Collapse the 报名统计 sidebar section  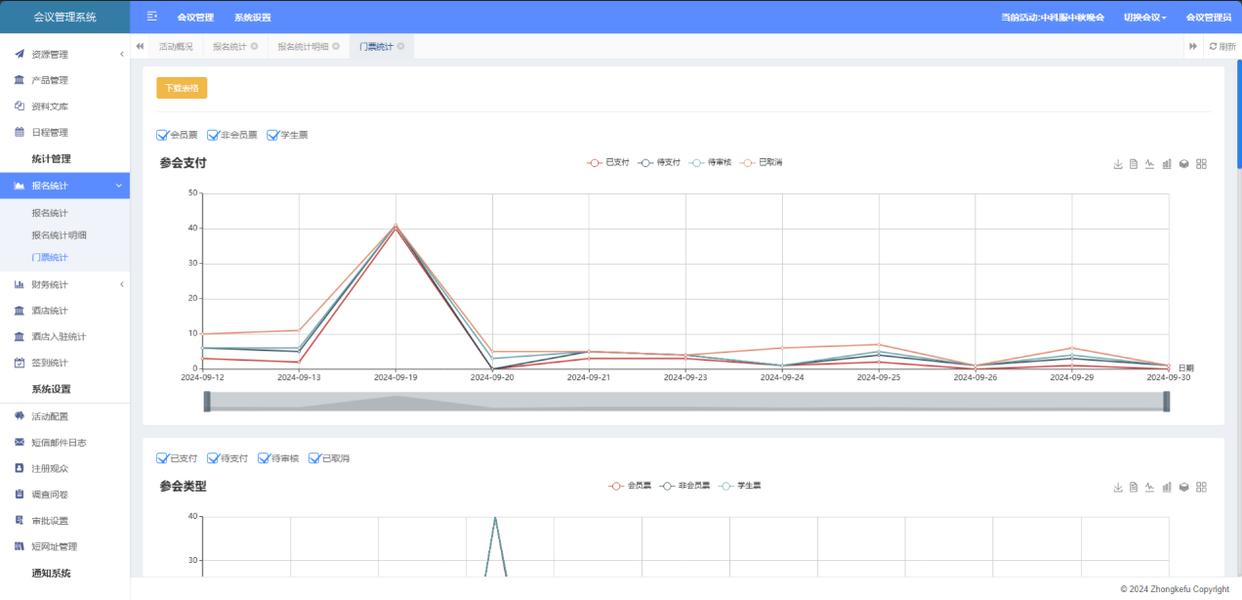[x=119, y=186]
